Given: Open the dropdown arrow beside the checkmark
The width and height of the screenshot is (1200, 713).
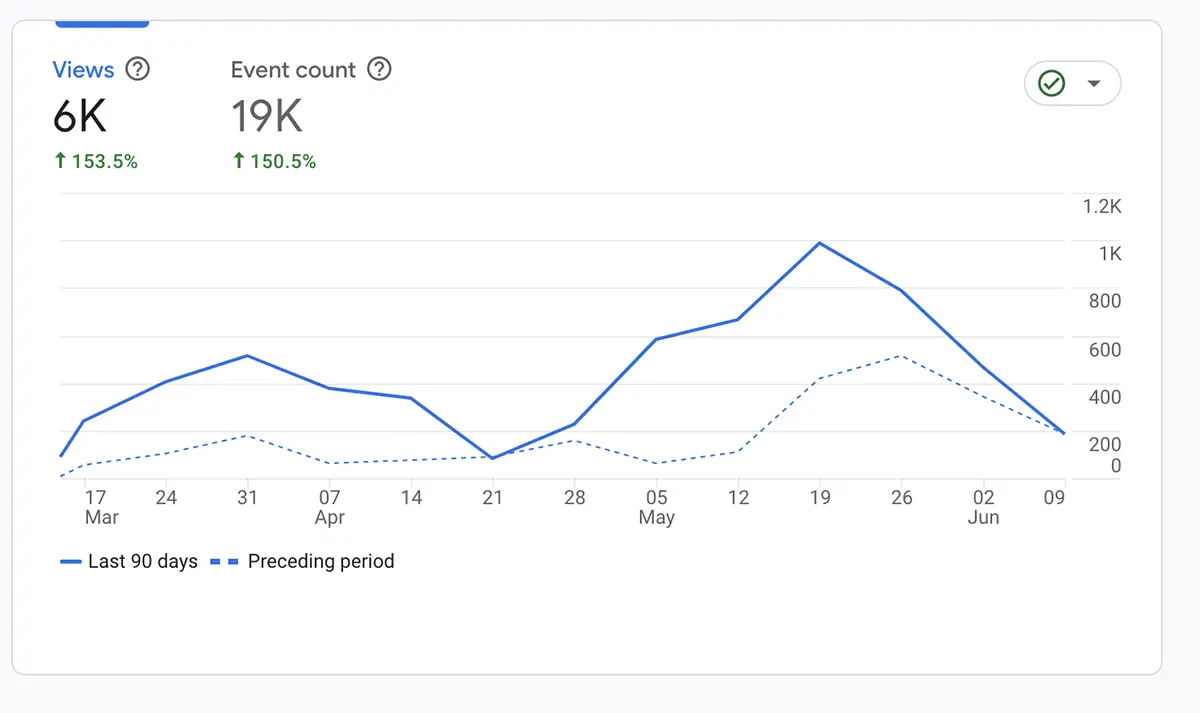Looking at the screenshot, I should pos(1094,84).
